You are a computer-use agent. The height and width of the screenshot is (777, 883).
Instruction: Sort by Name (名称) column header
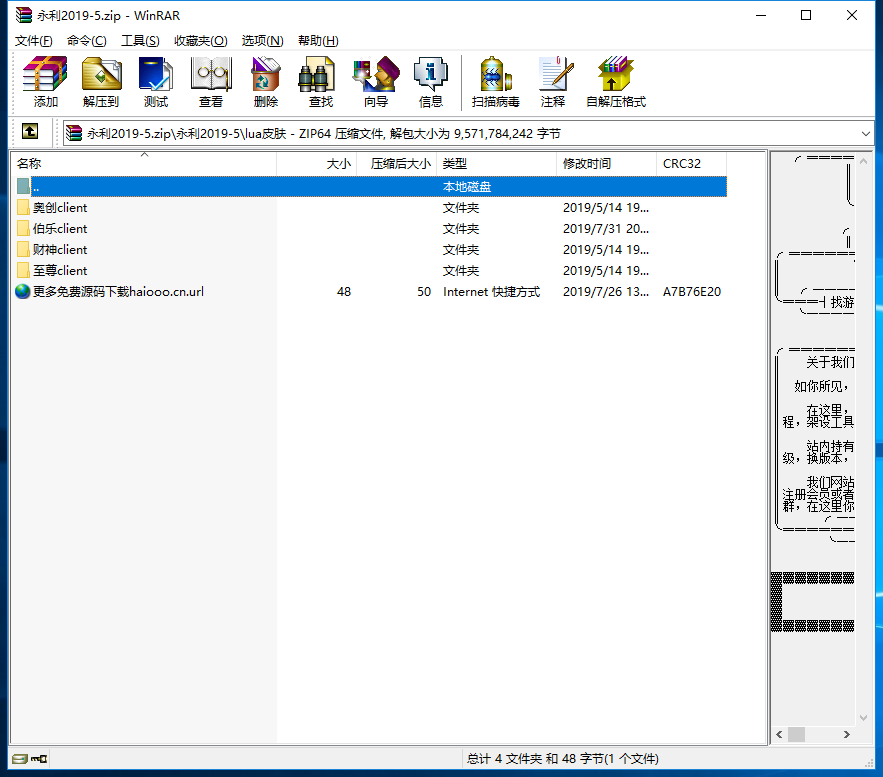point(144,164)
